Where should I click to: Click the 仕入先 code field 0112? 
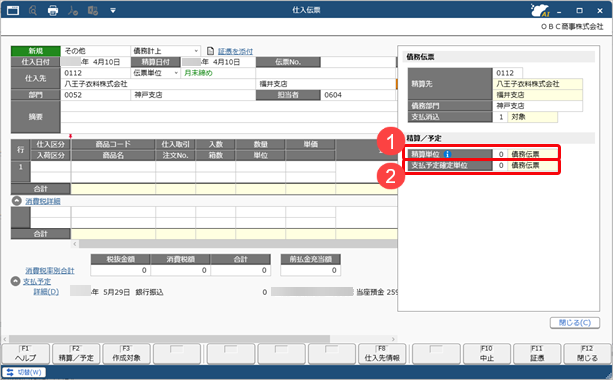95,73
